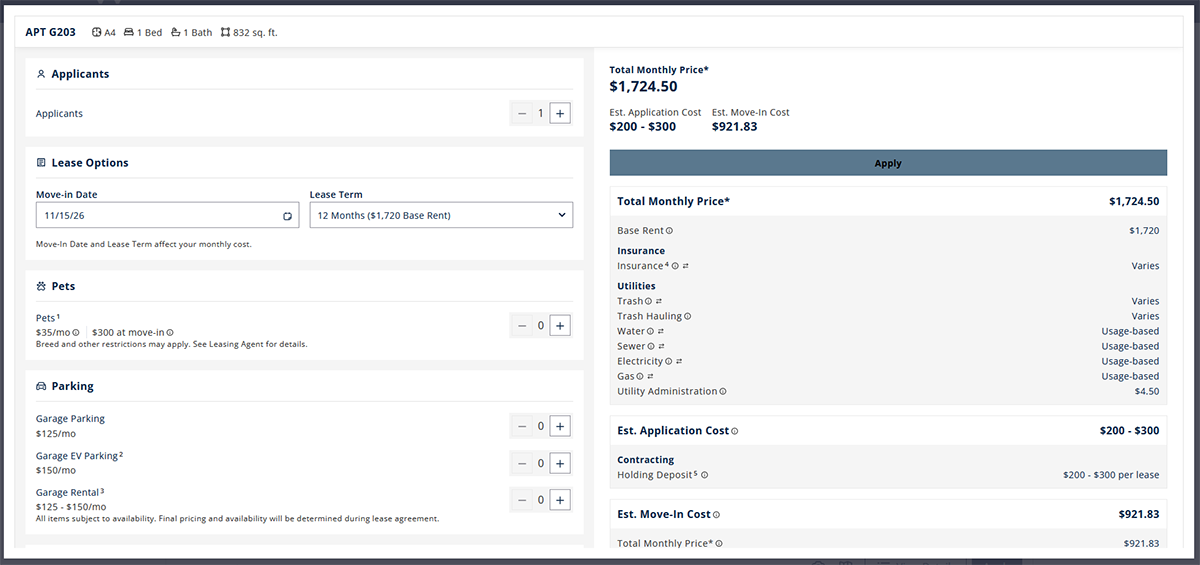Click the Garage EV Parking label
This screenshot has width=1200, height=565.
click(76, 456)
